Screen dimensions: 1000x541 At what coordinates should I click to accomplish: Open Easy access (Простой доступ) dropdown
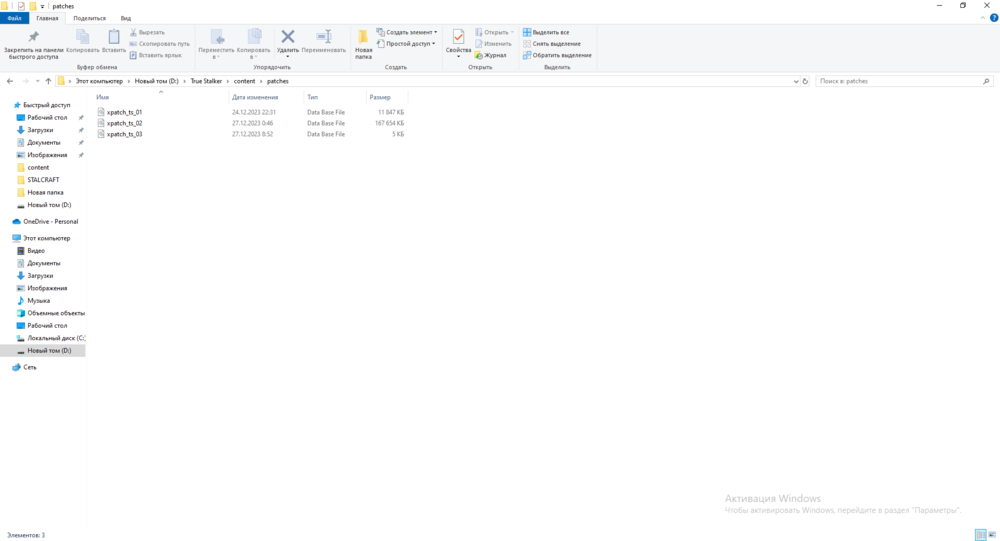coord(406,43)
